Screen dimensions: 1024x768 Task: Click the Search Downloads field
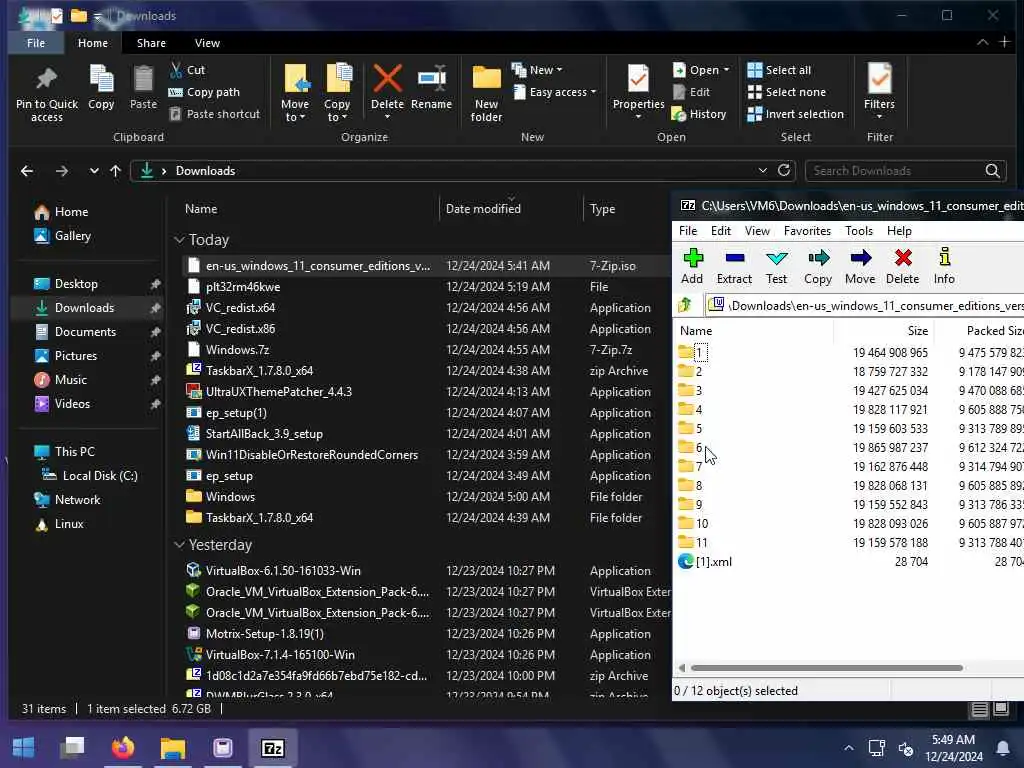point(904,171)
